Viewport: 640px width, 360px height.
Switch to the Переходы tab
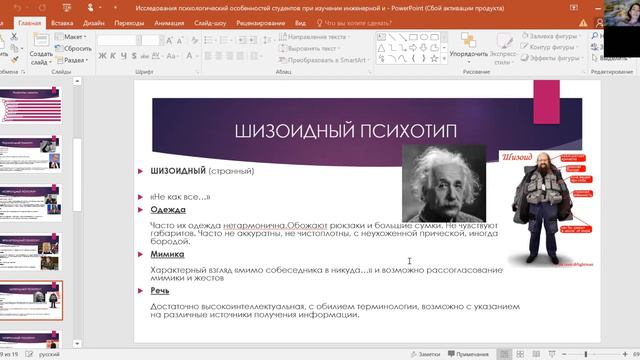pyautogui.click(x=129, y=23)
